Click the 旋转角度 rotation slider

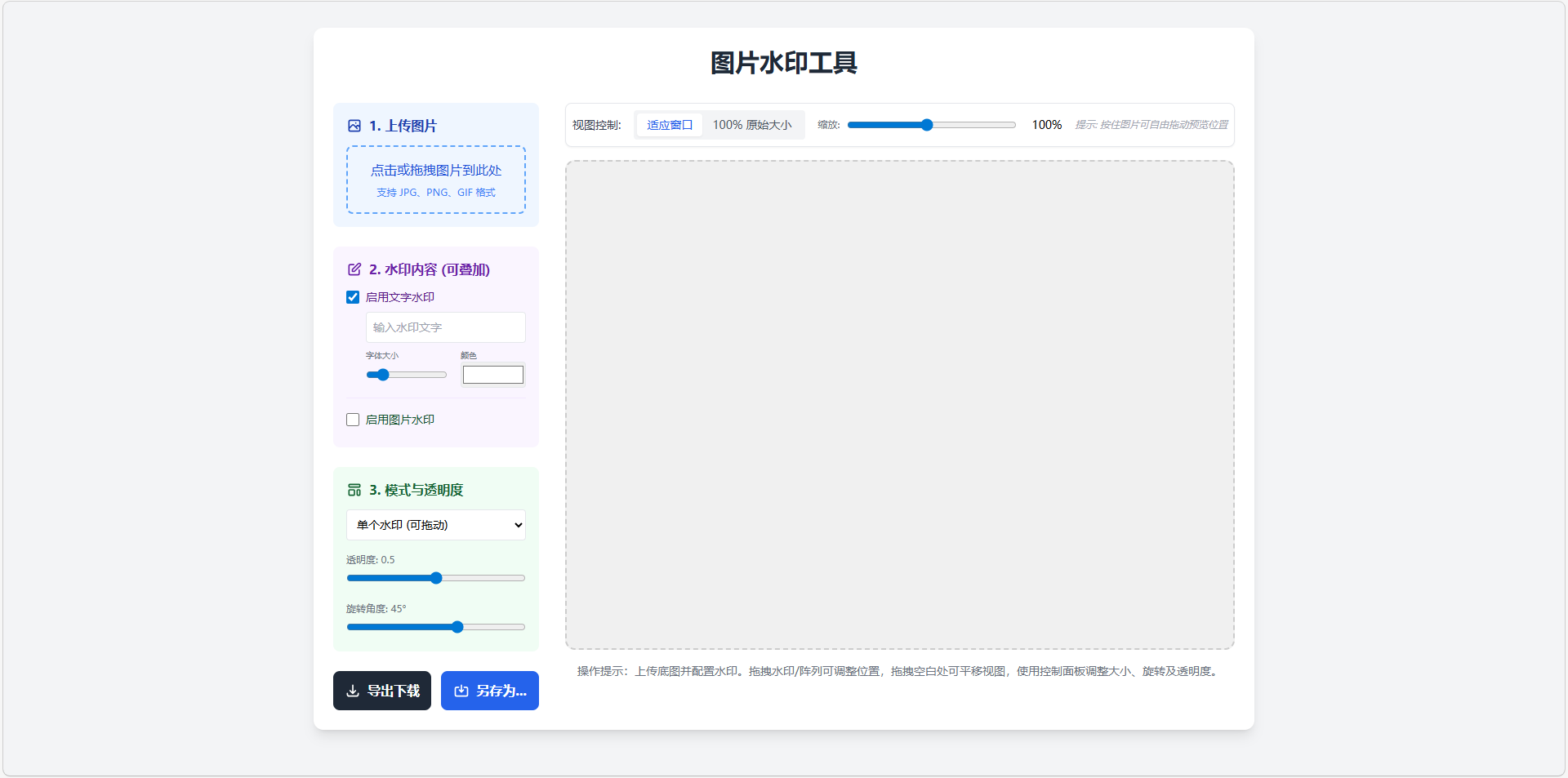[457, 626]
